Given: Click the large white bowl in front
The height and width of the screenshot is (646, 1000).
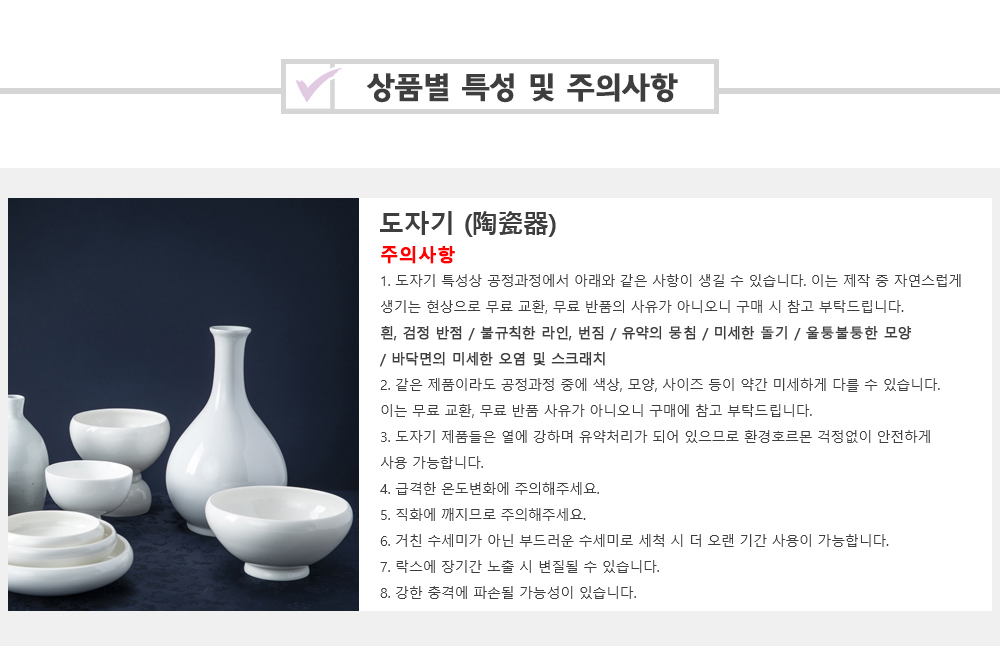Looking at the screenshot, I should (279, 531).
